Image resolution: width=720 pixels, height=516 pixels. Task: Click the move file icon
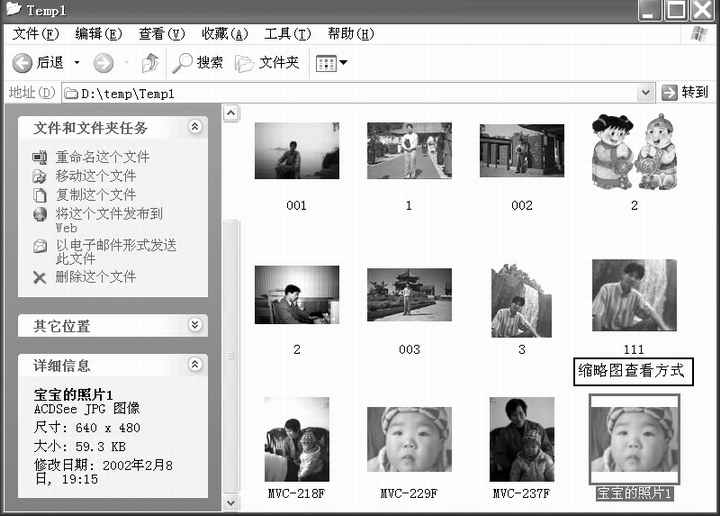tap(39, 176)
